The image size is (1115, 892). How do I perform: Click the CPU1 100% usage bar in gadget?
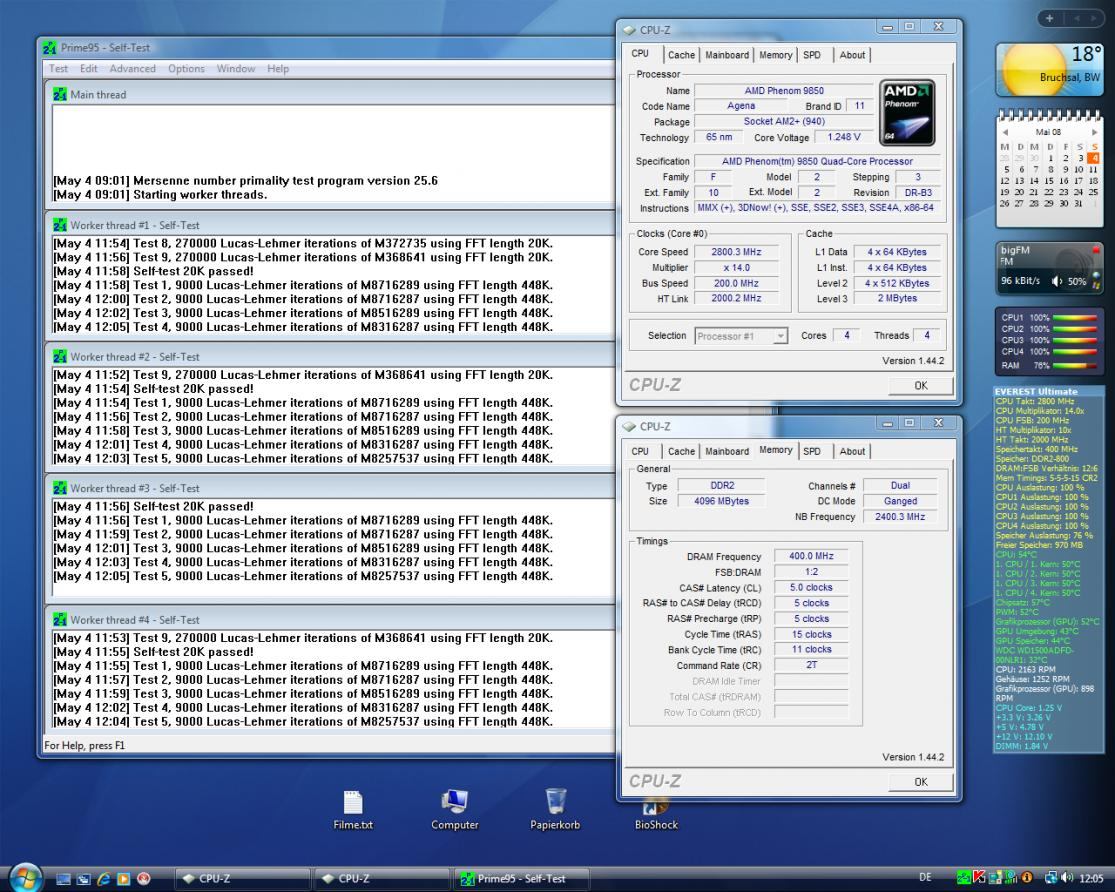1074,318
